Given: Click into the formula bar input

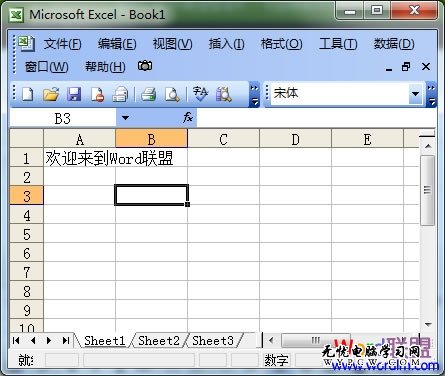Looking at the screenshot, I should (316, 118).
